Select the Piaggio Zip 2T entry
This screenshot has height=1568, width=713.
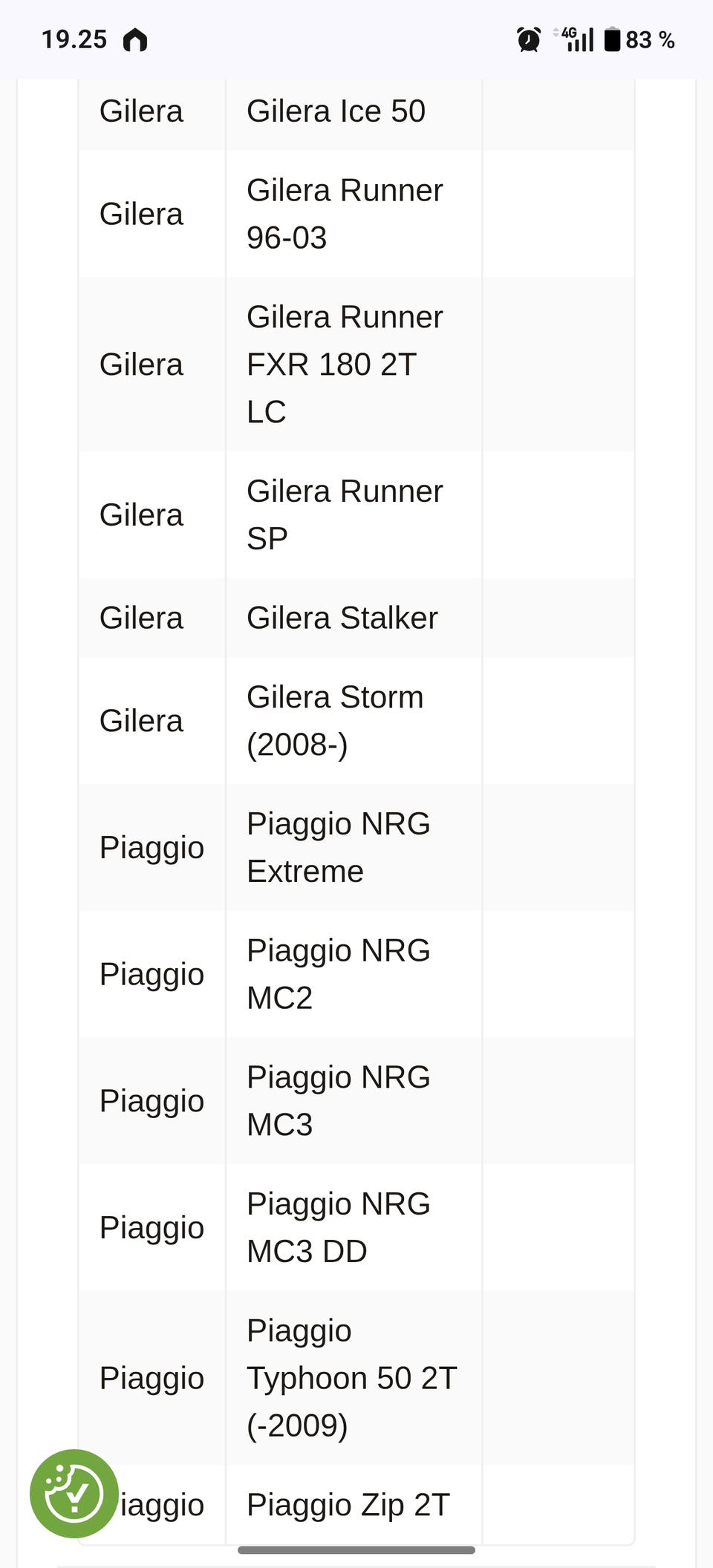(x=348, y=1504)
